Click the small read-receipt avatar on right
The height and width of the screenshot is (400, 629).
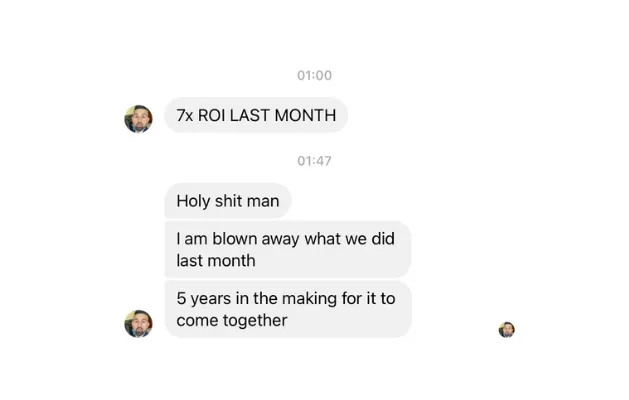pos(507,330)
